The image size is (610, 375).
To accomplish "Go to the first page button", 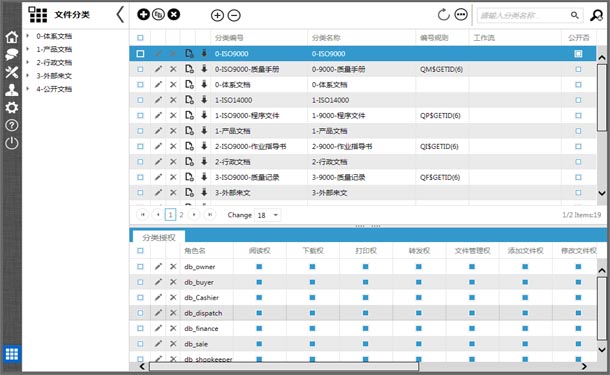I will pyautogui.click(x=143, y=214).
